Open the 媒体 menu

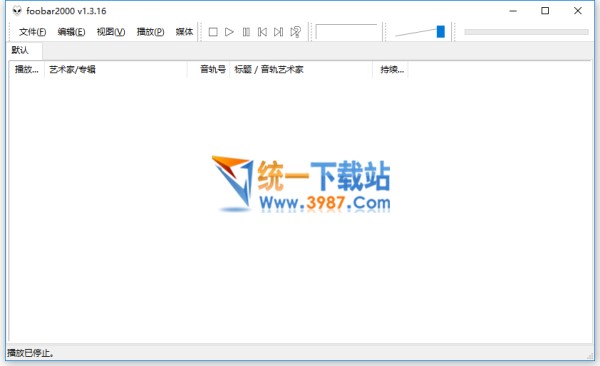[184, 32]
